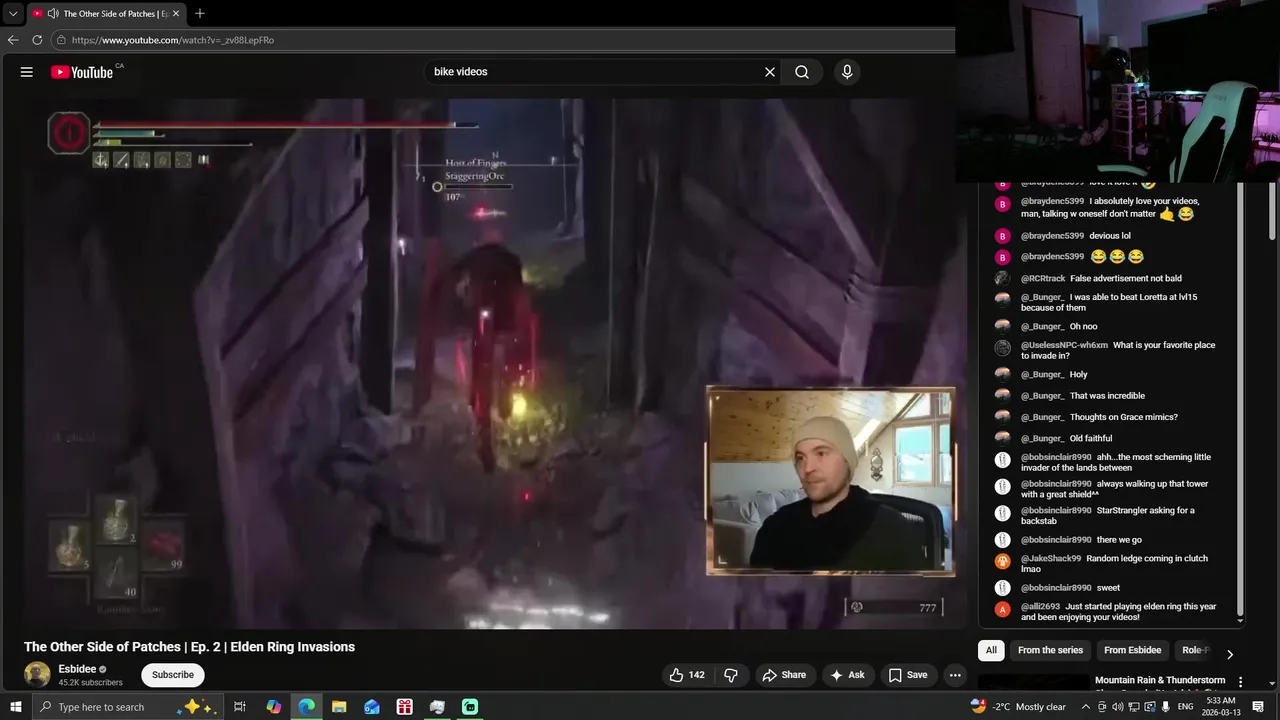
Task: Select the From the series chip
Action: (x=1050, y=650)
